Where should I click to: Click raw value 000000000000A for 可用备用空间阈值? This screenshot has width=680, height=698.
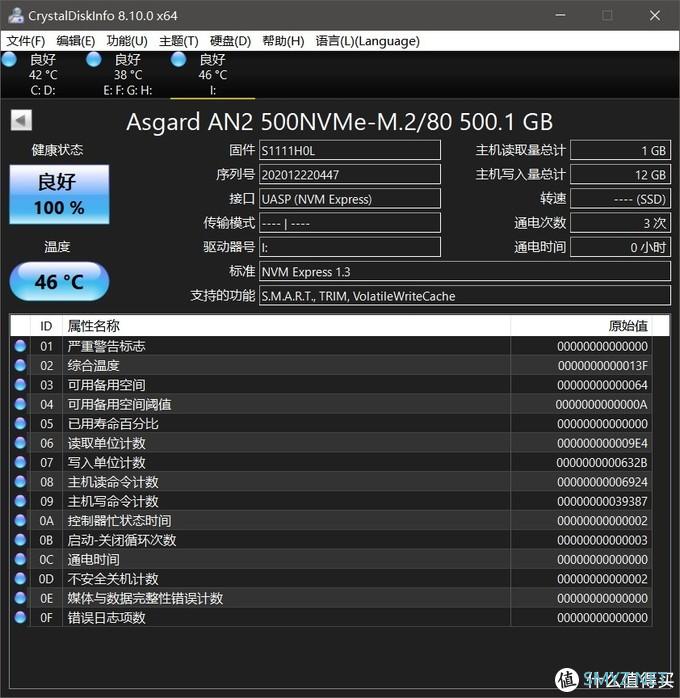[x=602, y=404]
